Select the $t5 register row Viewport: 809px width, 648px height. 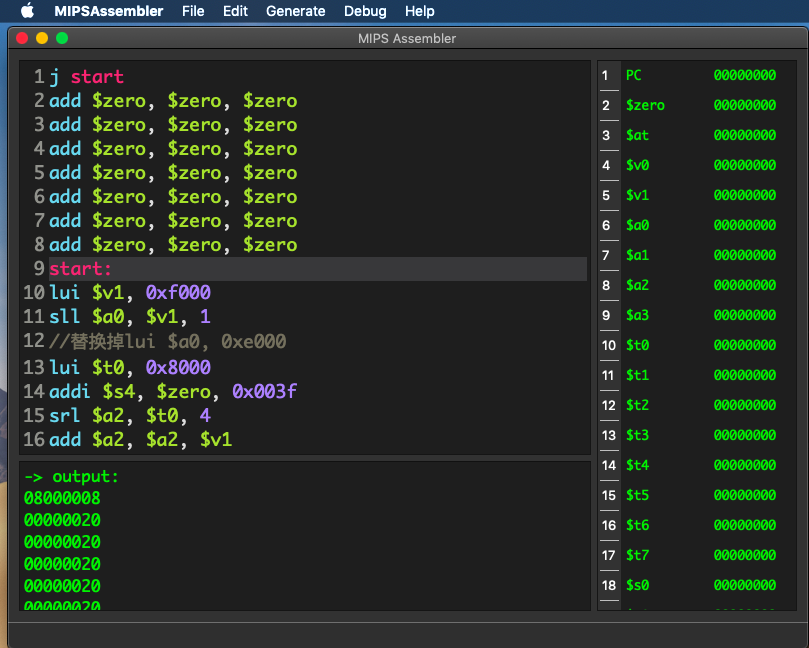pyautogui.click(x=697, y=495)
